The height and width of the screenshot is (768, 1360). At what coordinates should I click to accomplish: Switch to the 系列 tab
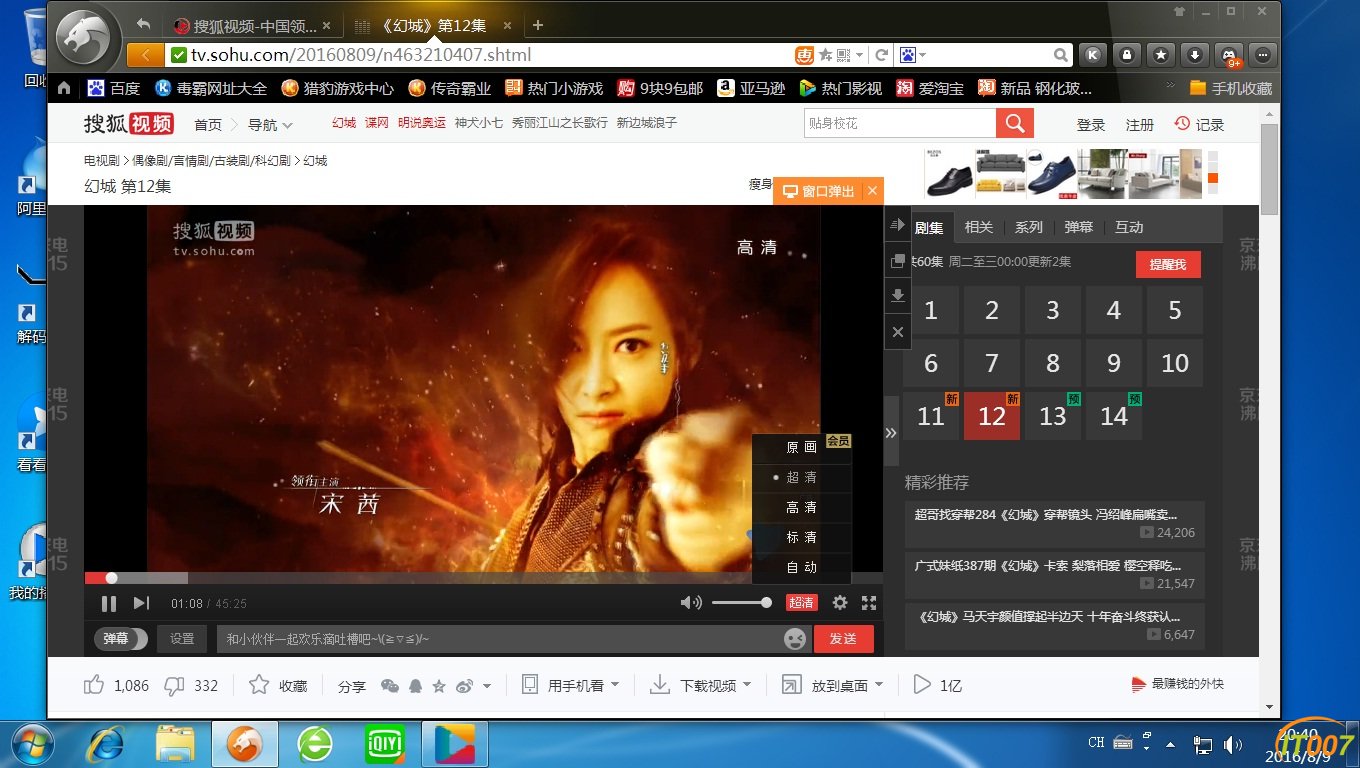coord(1029,227)
